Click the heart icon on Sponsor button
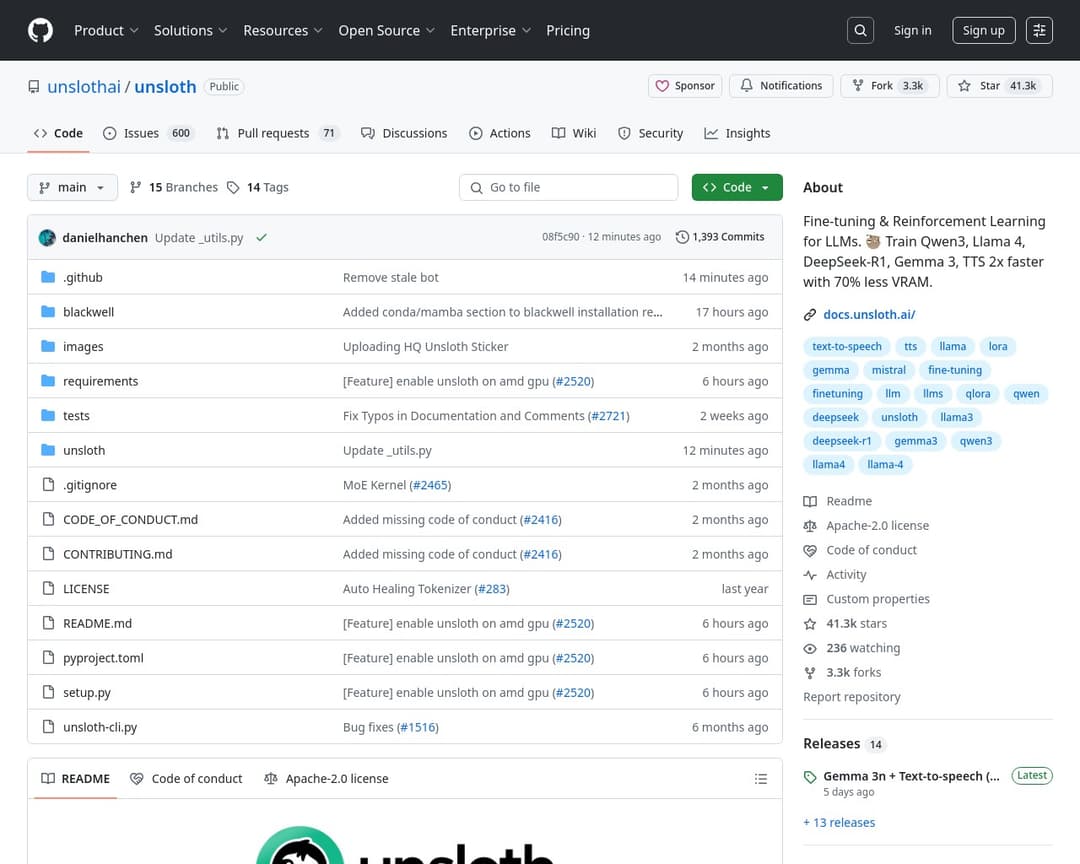 (662, 86)
